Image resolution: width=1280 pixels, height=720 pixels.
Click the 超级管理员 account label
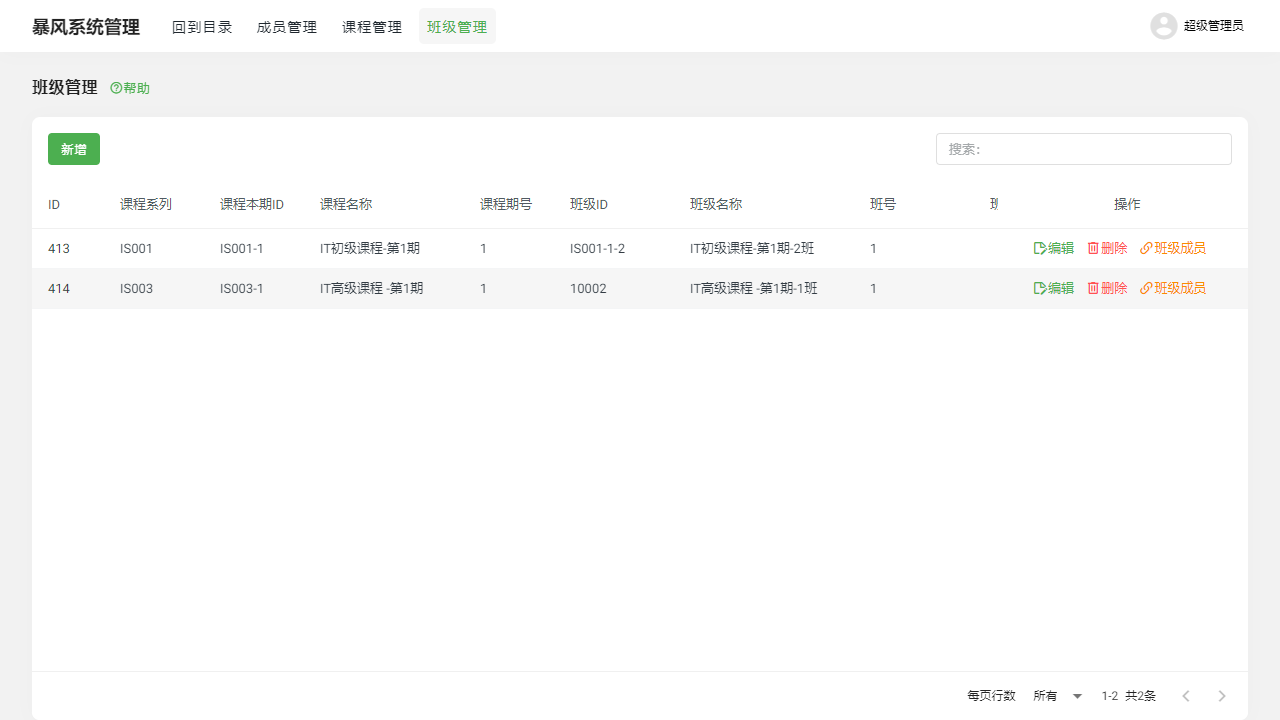point(1215,26)
